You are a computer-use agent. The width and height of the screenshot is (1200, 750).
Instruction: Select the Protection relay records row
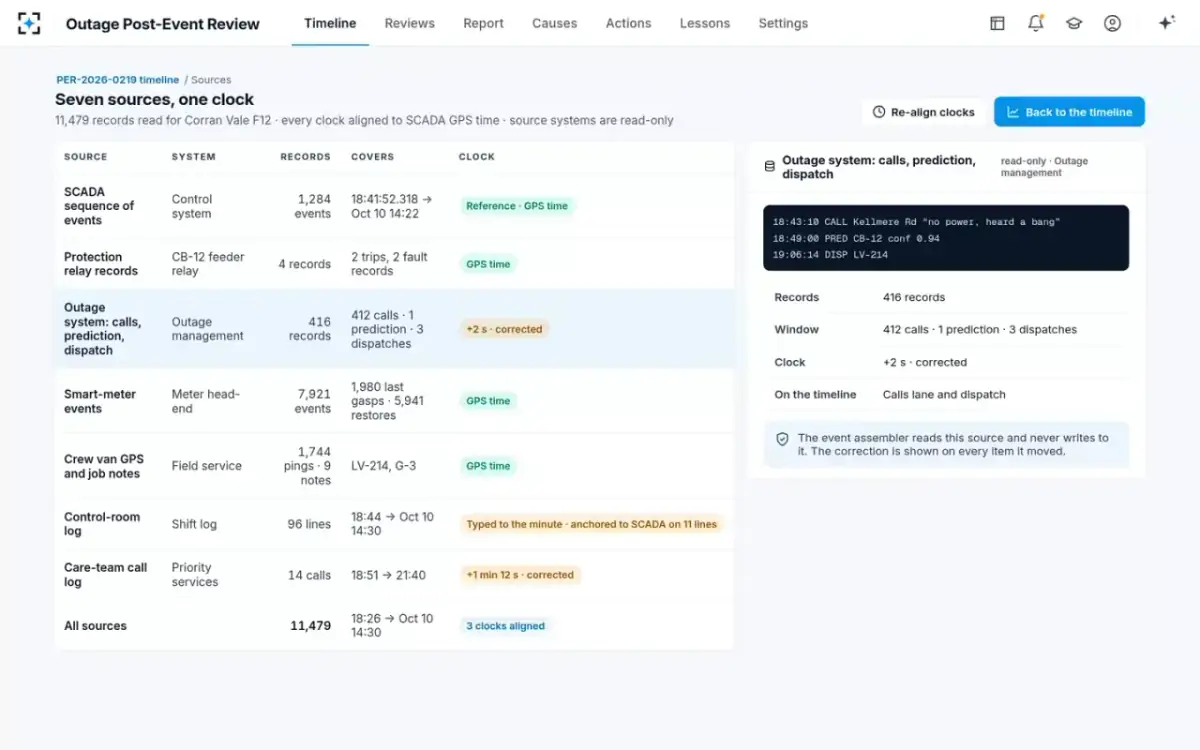[394, 264]
